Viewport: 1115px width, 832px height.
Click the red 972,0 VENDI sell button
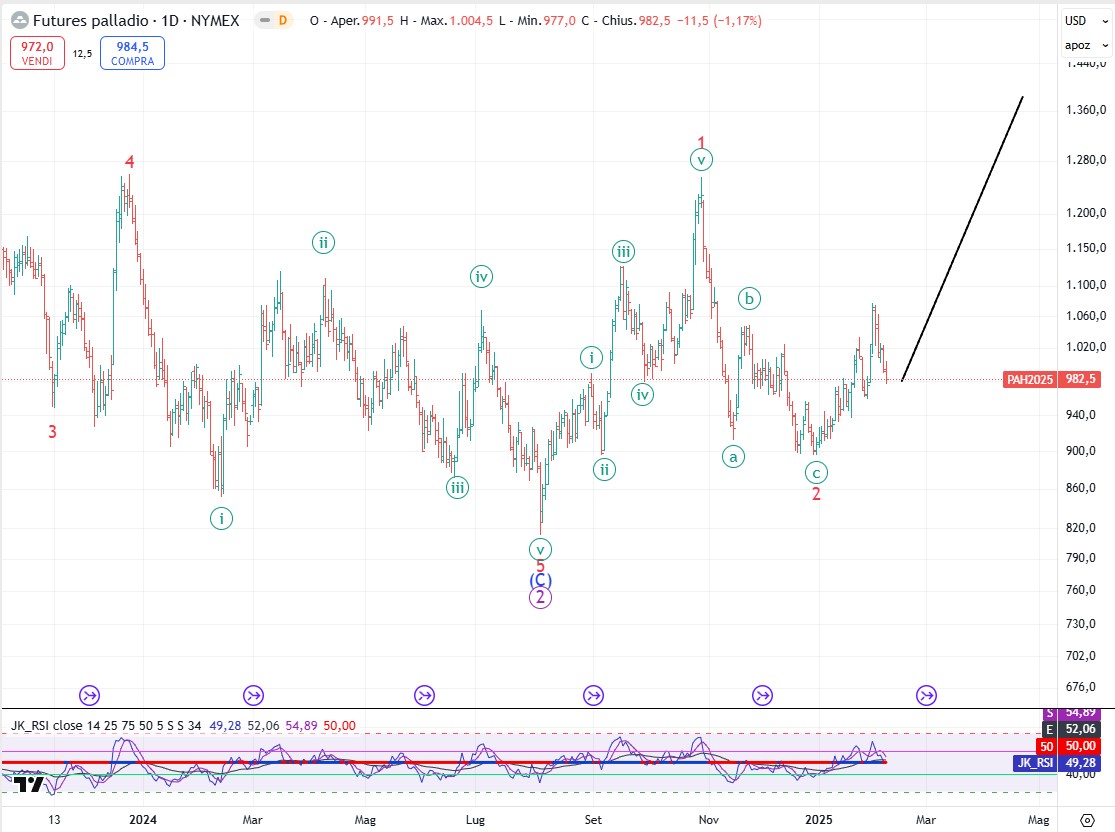(37, 53)
